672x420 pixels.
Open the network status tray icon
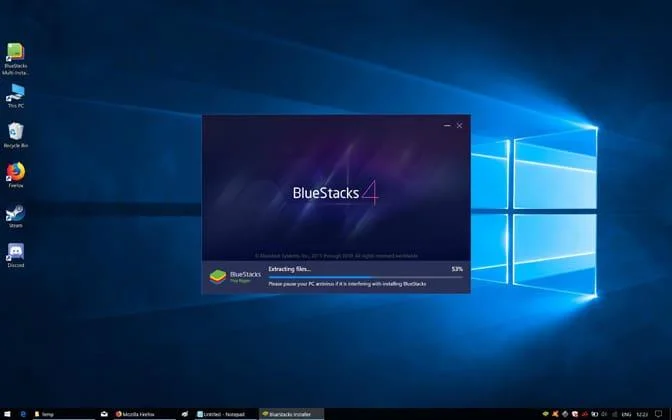[x=615, y=414]
